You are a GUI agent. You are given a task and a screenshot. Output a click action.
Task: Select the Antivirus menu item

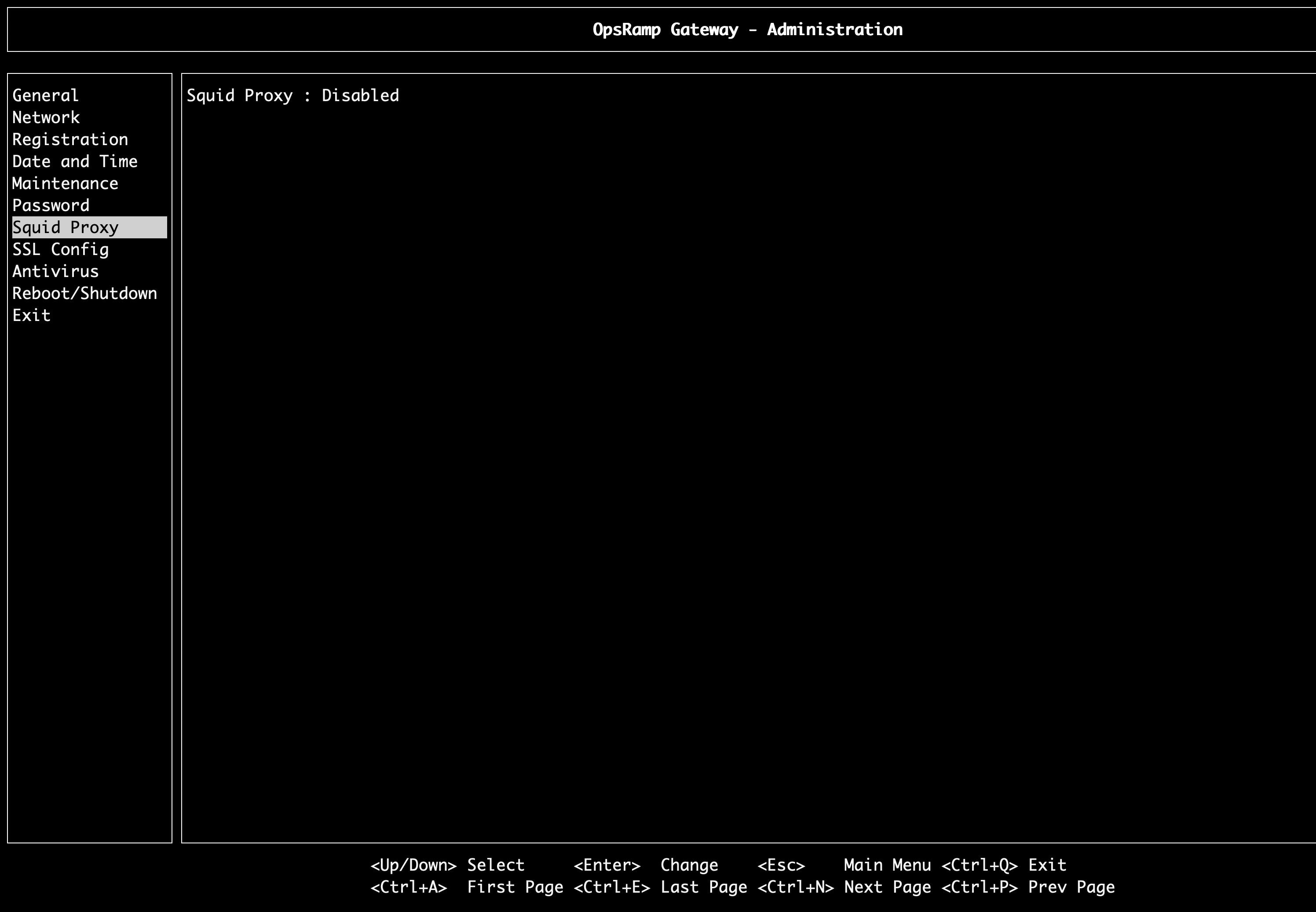[x=55, y=271]
